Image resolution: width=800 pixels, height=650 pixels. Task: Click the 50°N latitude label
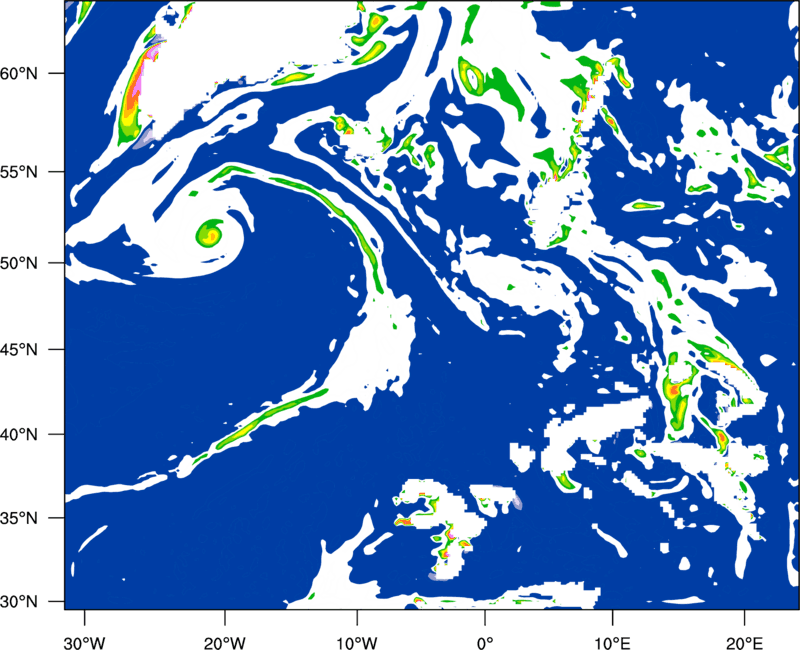coord(19,263)
